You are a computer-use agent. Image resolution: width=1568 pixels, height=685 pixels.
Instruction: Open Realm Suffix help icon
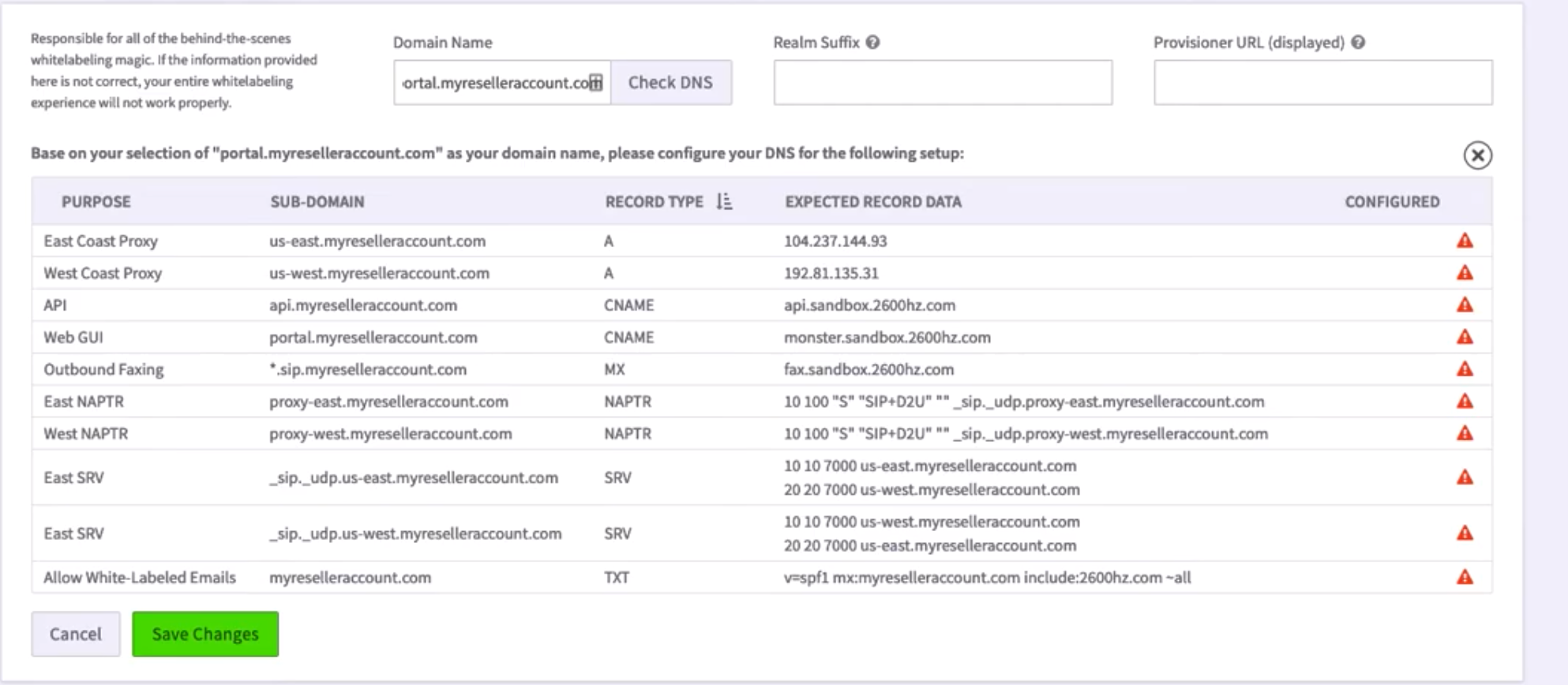[x=872, y=43]
